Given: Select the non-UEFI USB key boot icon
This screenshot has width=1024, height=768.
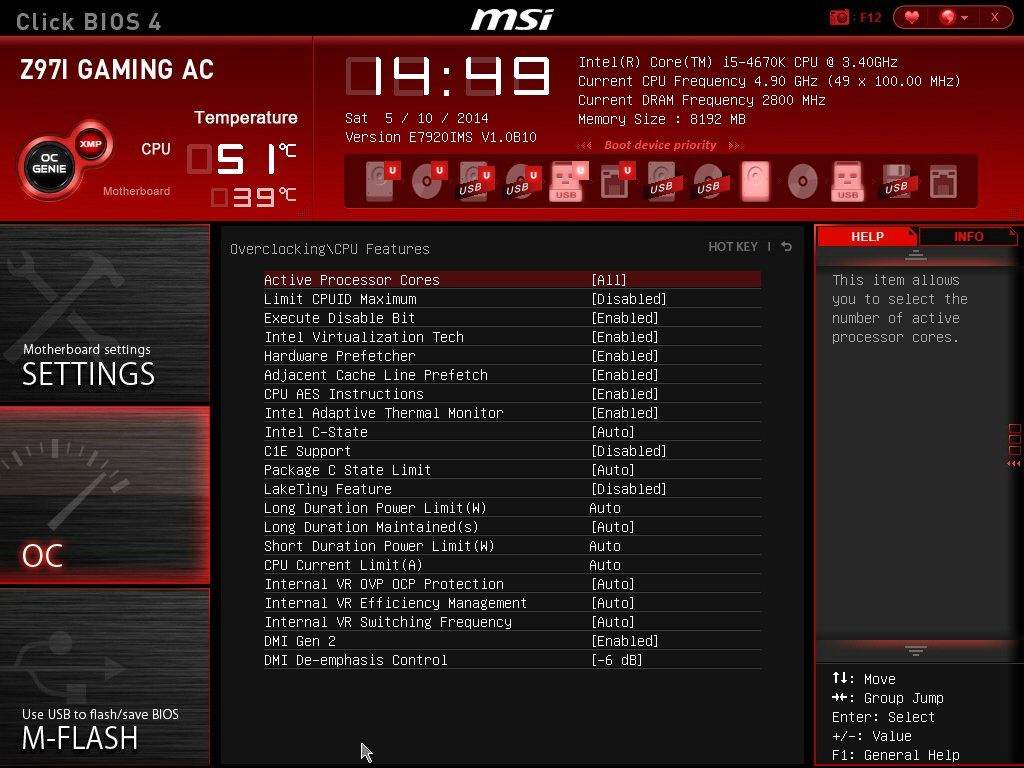Looking at the screenshot, I should point(848,181).
